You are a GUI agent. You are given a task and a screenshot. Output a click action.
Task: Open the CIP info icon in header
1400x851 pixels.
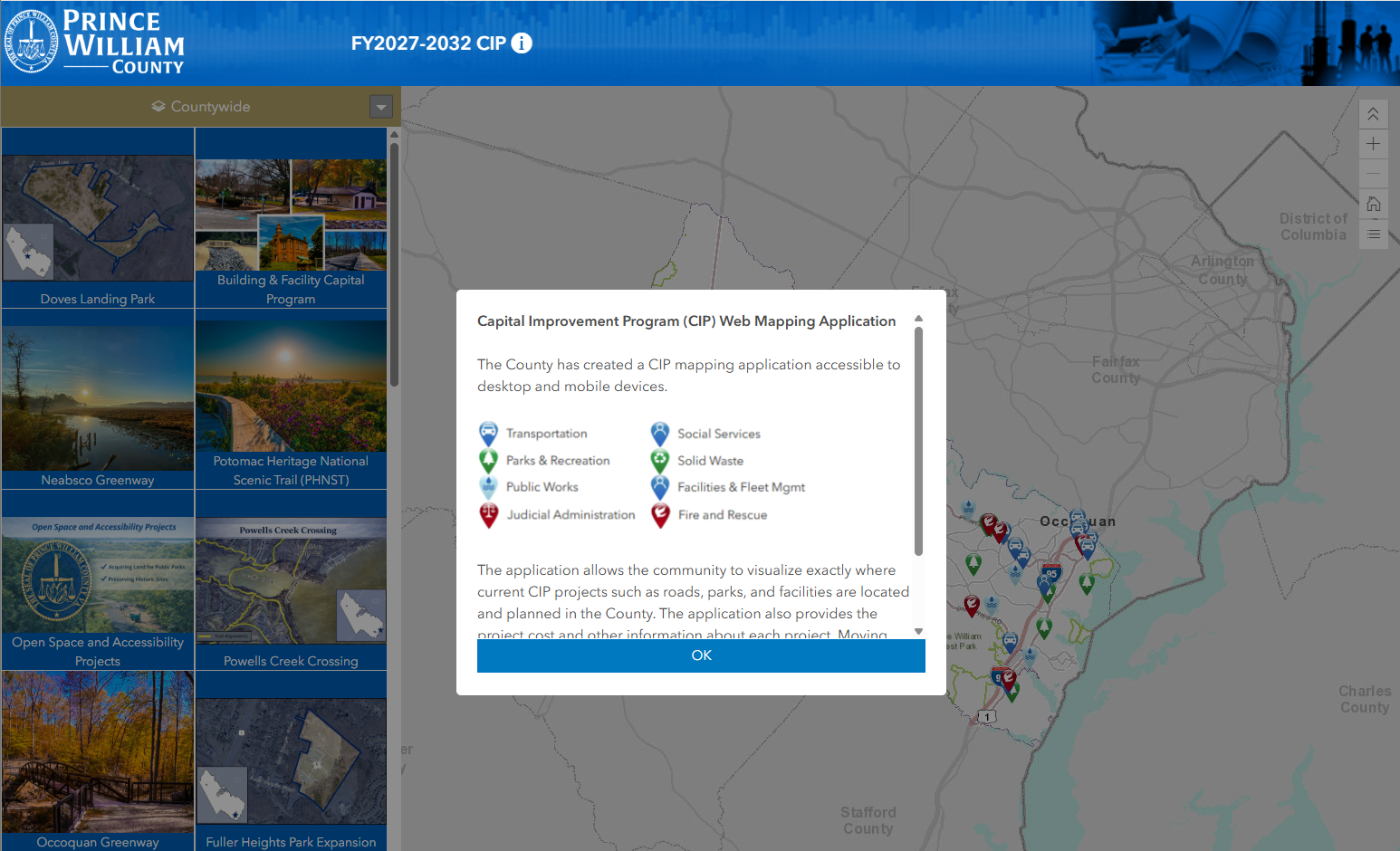tap(522, 43)
